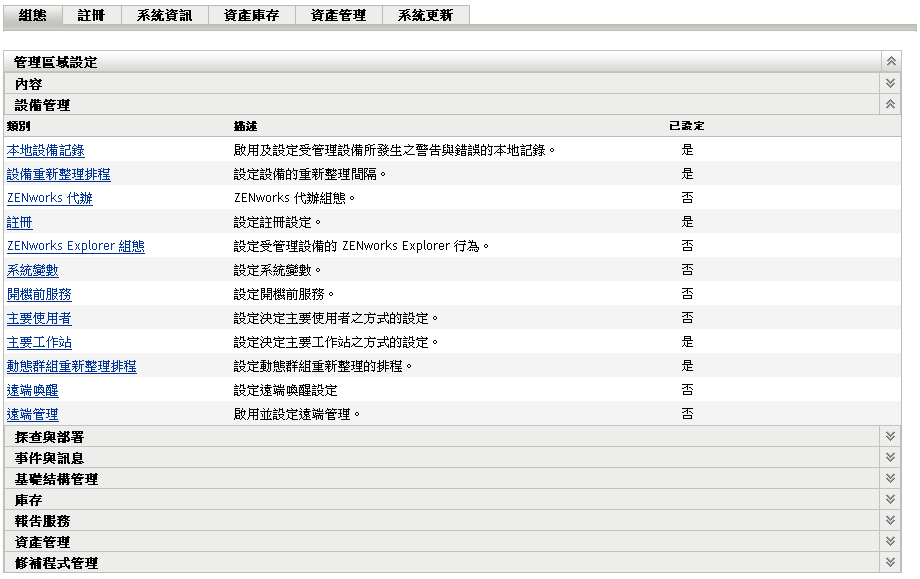Collapse the 設備管理 section
The width and height of the screenshot is (920, 579).
click(x=891, y=104)
